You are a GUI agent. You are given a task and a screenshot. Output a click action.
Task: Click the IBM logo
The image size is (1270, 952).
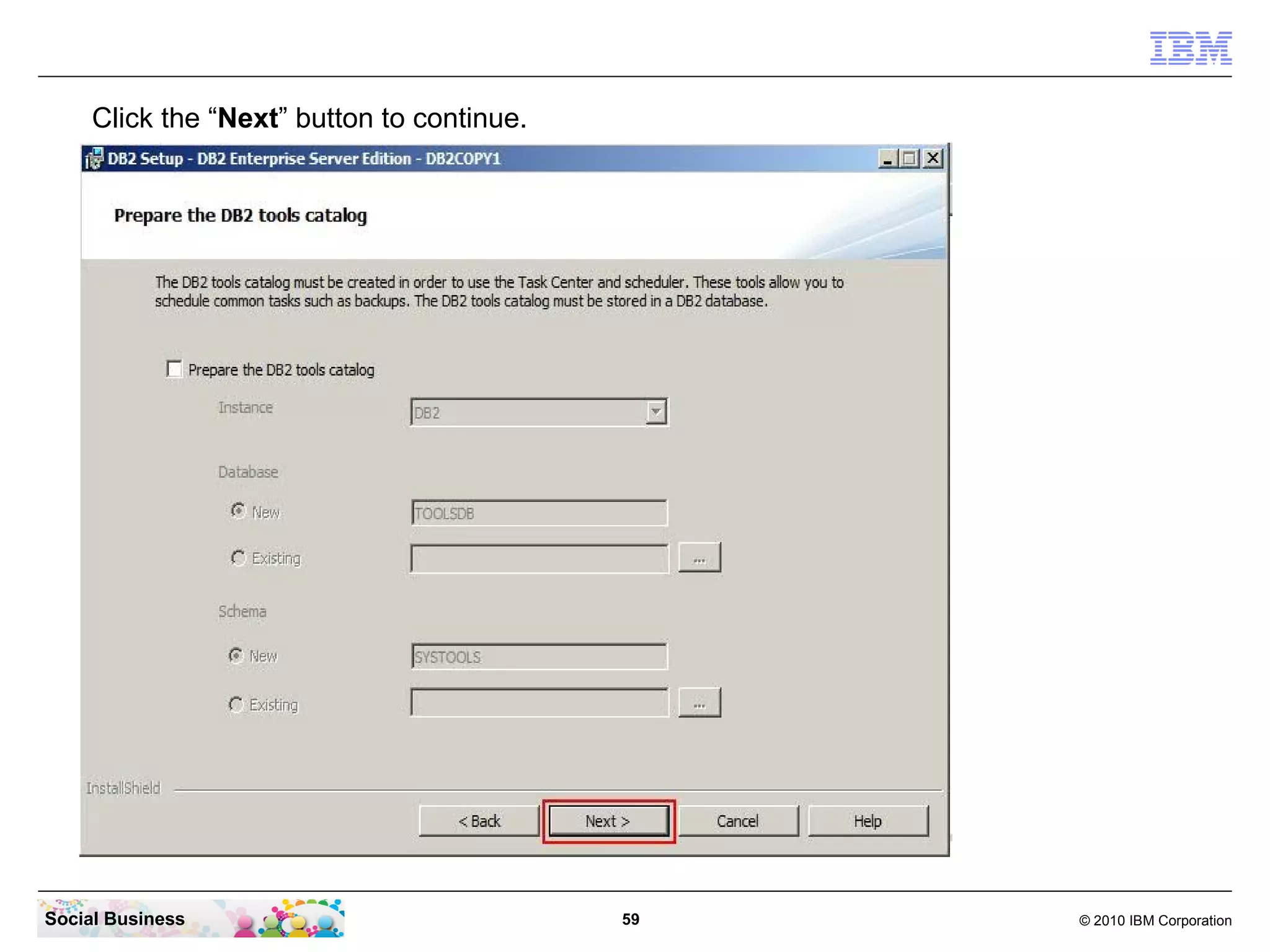click(x=1191, y=48)
